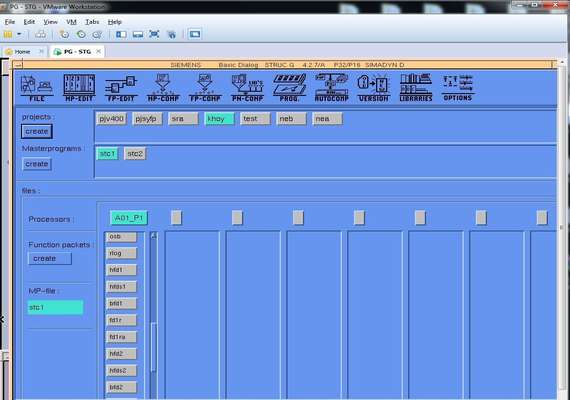Open the FILE tool in the STRUC toolbar

tap(36, 88)
